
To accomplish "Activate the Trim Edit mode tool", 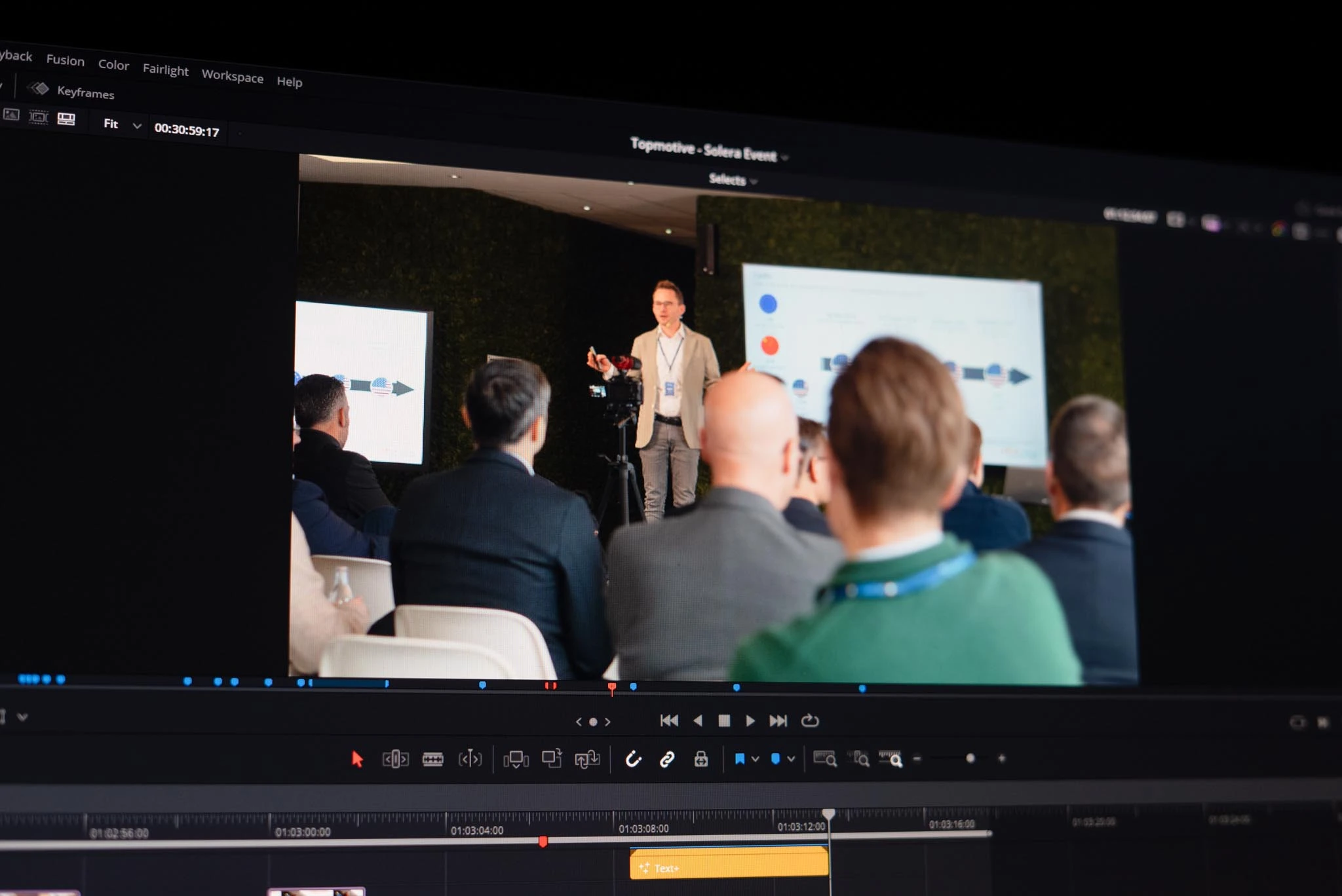I will (395, 759).
